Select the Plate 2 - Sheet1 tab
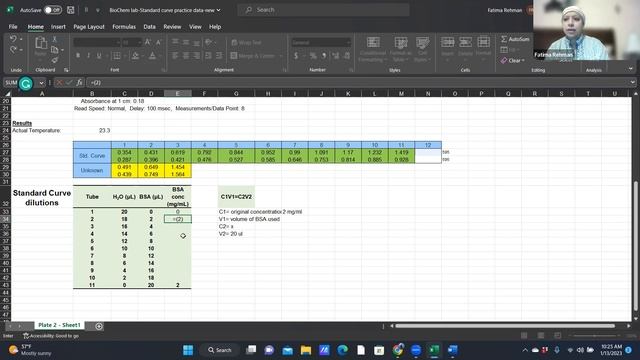640x360 pixels. pos(59,325)
